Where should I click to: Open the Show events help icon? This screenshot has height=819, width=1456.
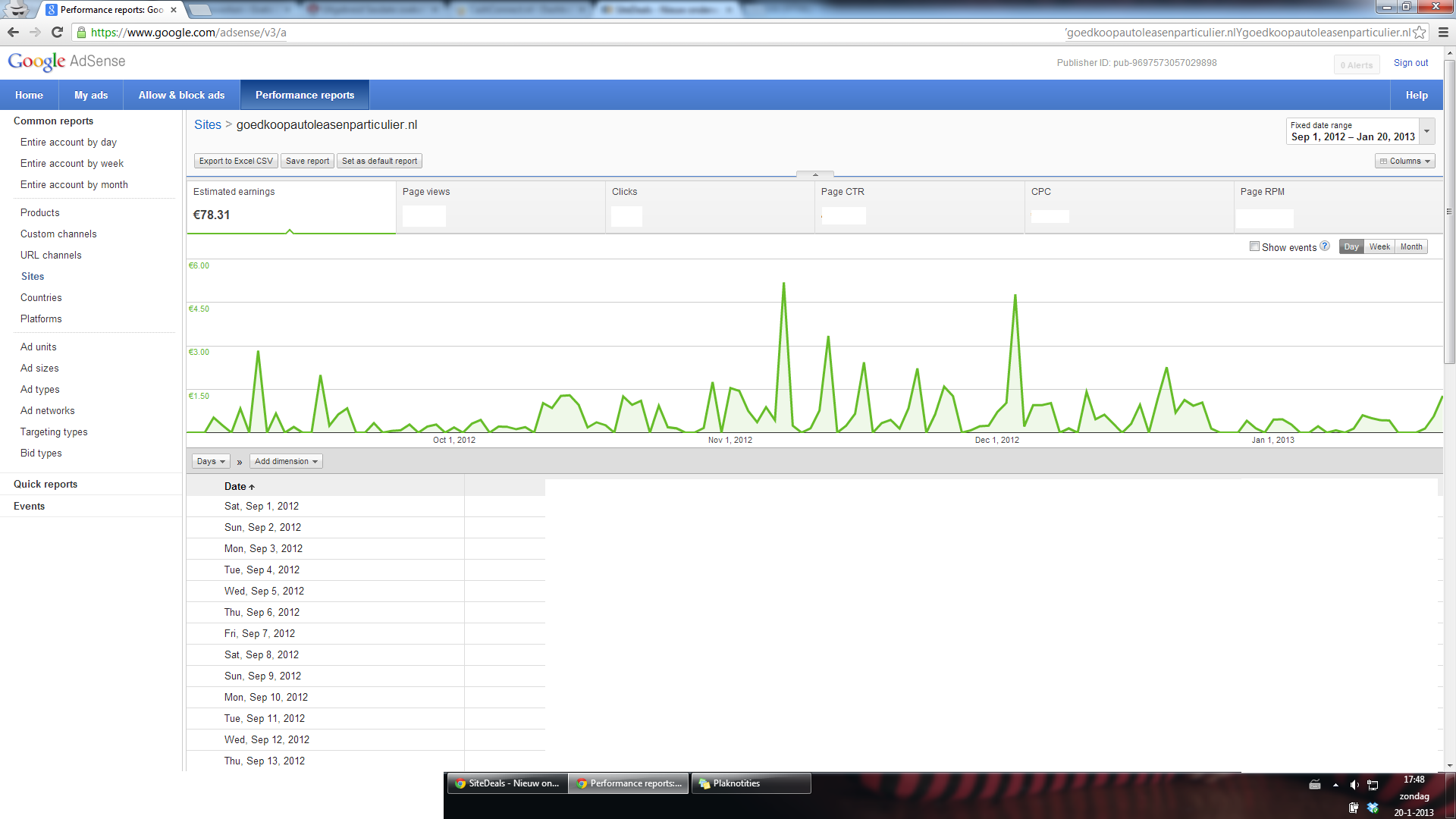[x=1325, y=246]
